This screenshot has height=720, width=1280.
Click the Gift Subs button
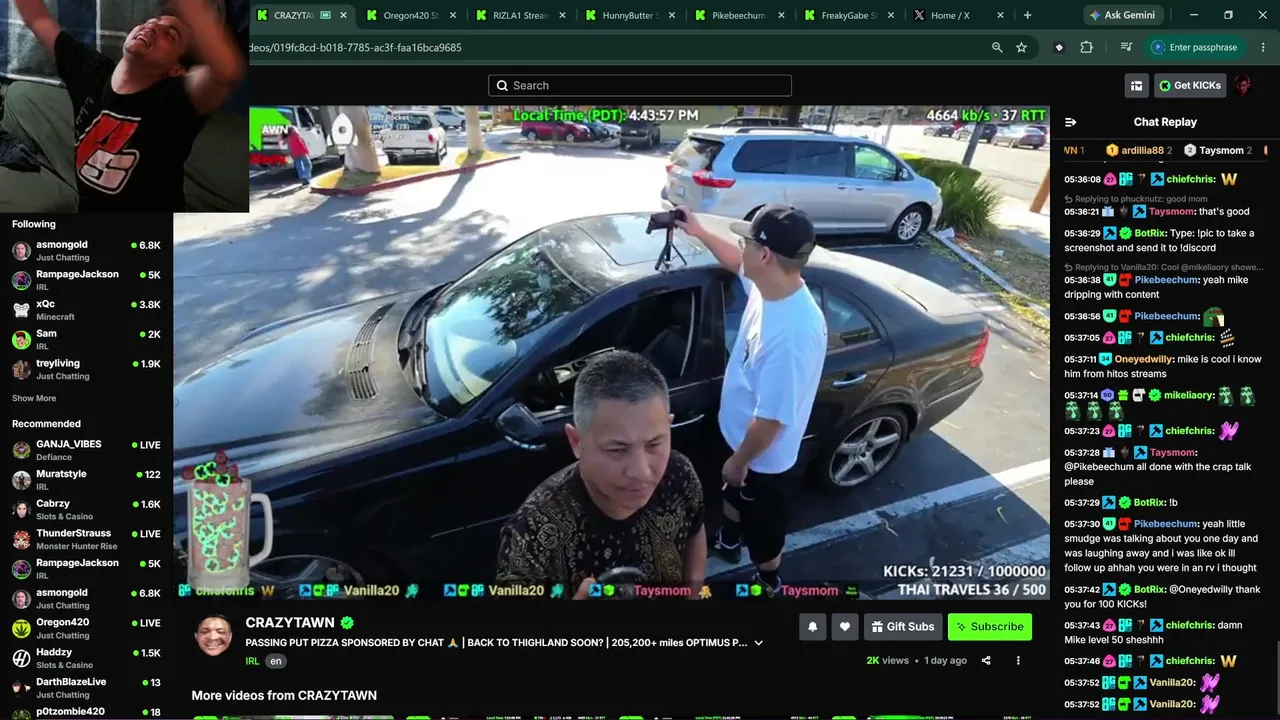coord(903,627)
